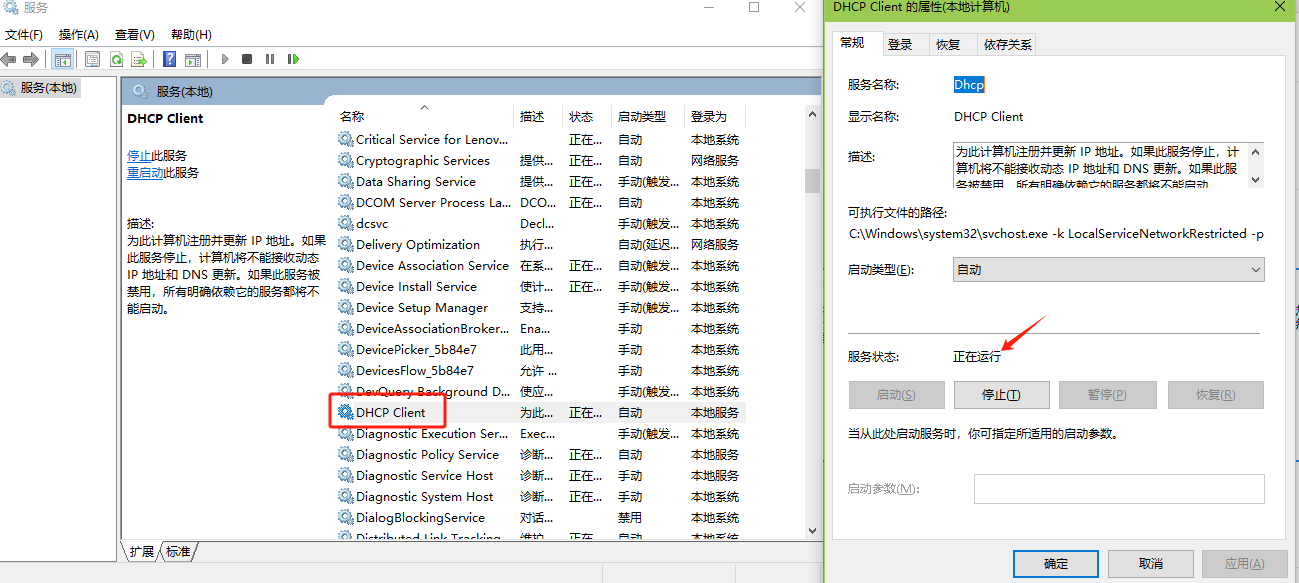Viewport: 1299px width, 583px height.
Task: Click the Pause Service toolbar icon
Action: (x=270, y=60)
